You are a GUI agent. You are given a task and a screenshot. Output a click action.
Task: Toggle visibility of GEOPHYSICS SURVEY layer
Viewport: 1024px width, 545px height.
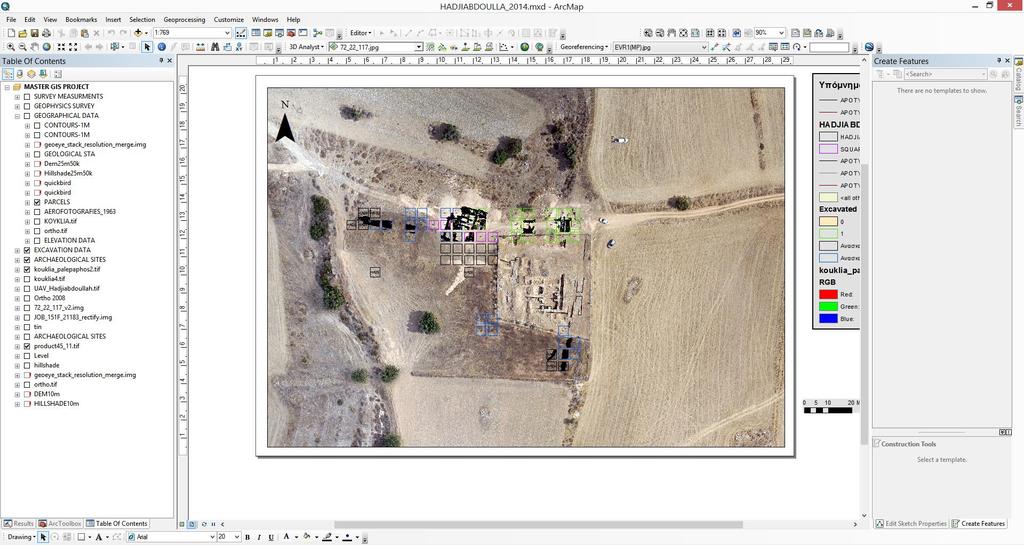(27, 106)
